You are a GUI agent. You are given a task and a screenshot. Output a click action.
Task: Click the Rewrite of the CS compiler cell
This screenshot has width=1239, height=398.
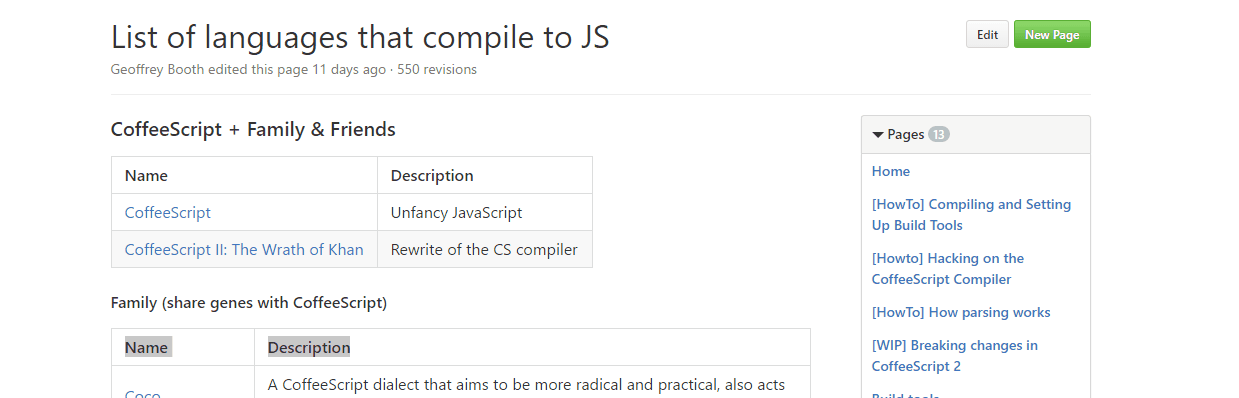(x=485, y=249)
